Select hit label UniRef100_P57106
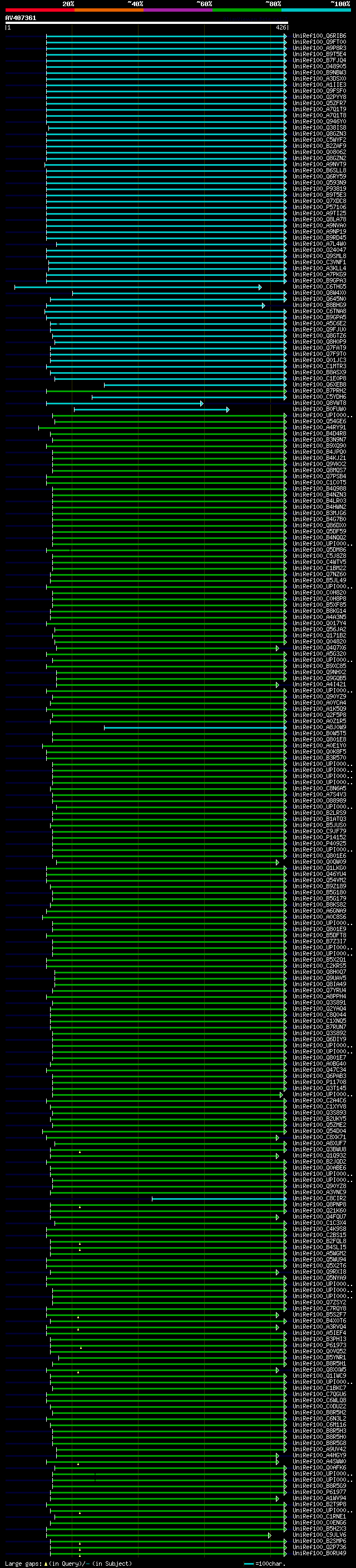This screenshot has width=356, height=1568. coord(319,207)
